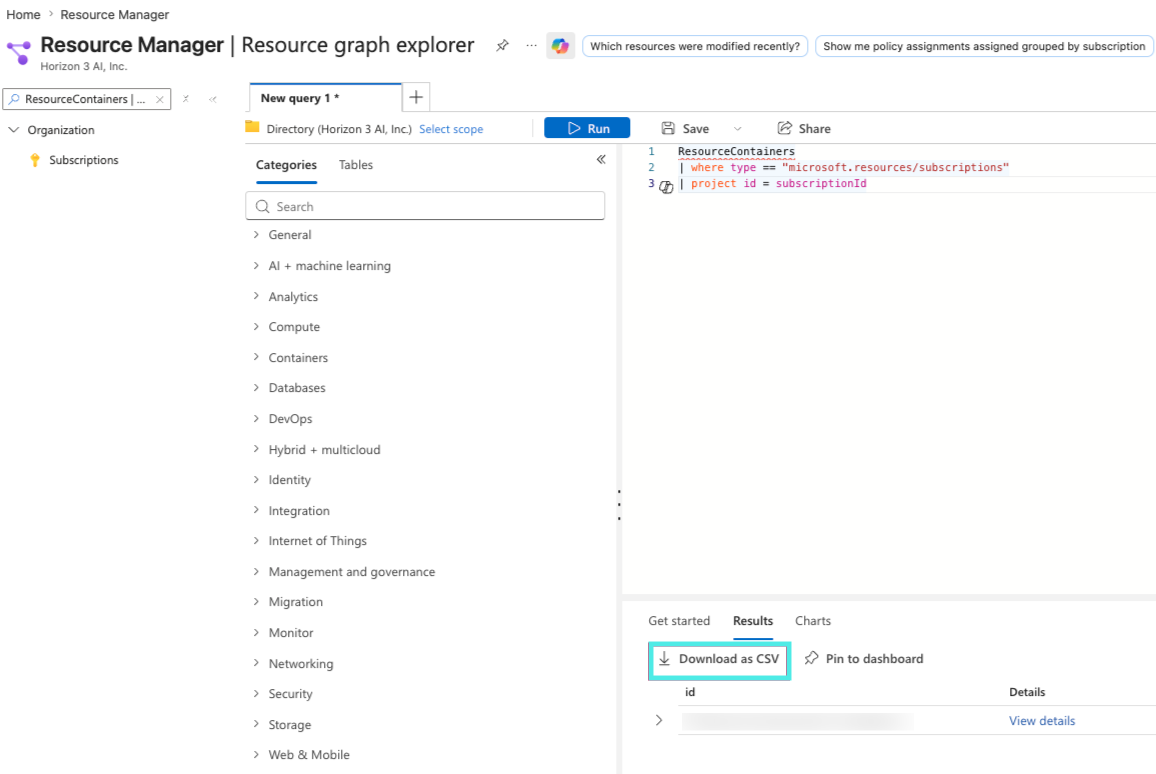The height and width of the screenshot is (774, 1156).
Task: Click the Security category label
Action: [x=290, y=694]
